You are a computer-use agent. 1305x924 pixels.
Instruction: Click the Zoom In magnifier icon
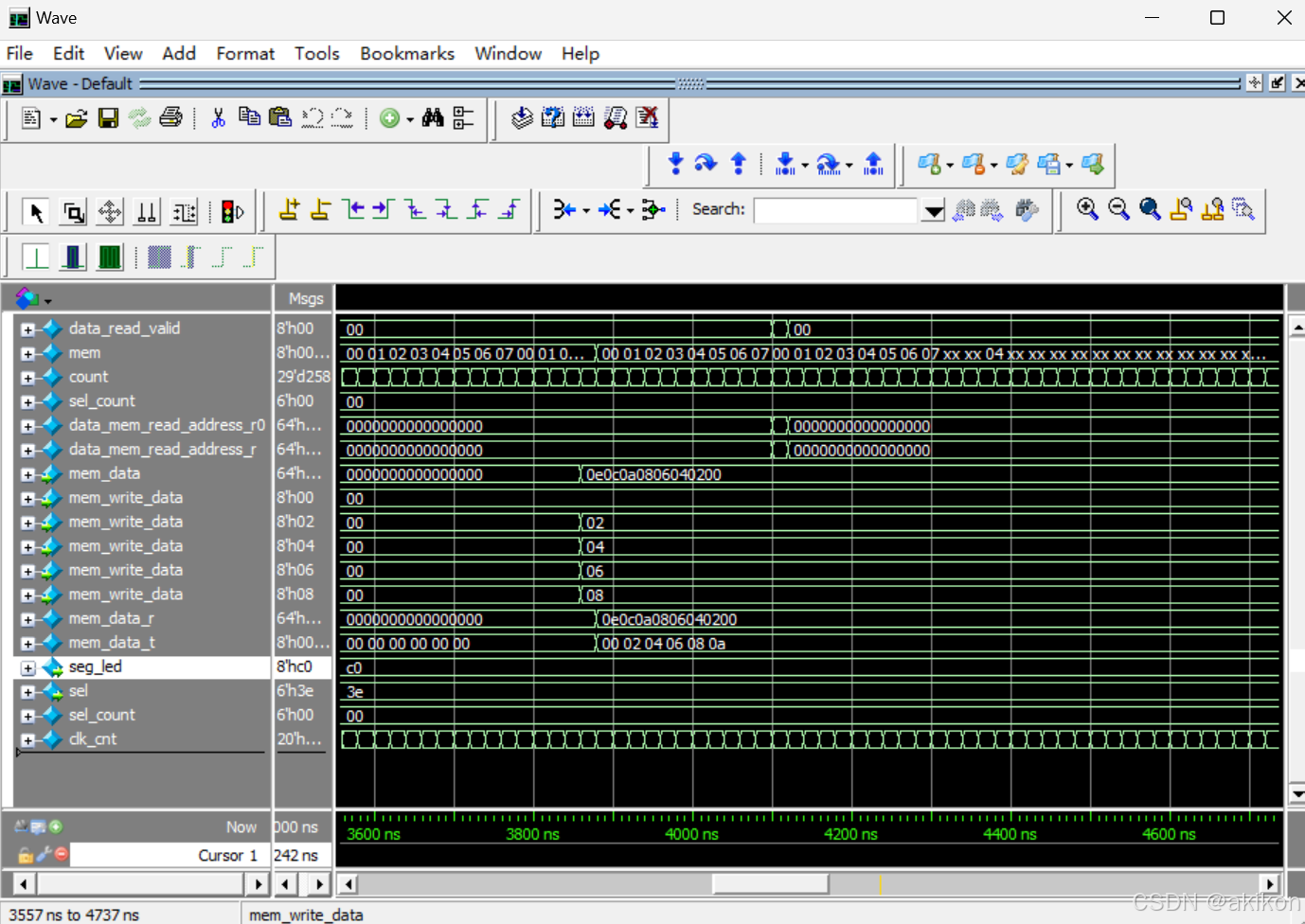click(1087, 209)
